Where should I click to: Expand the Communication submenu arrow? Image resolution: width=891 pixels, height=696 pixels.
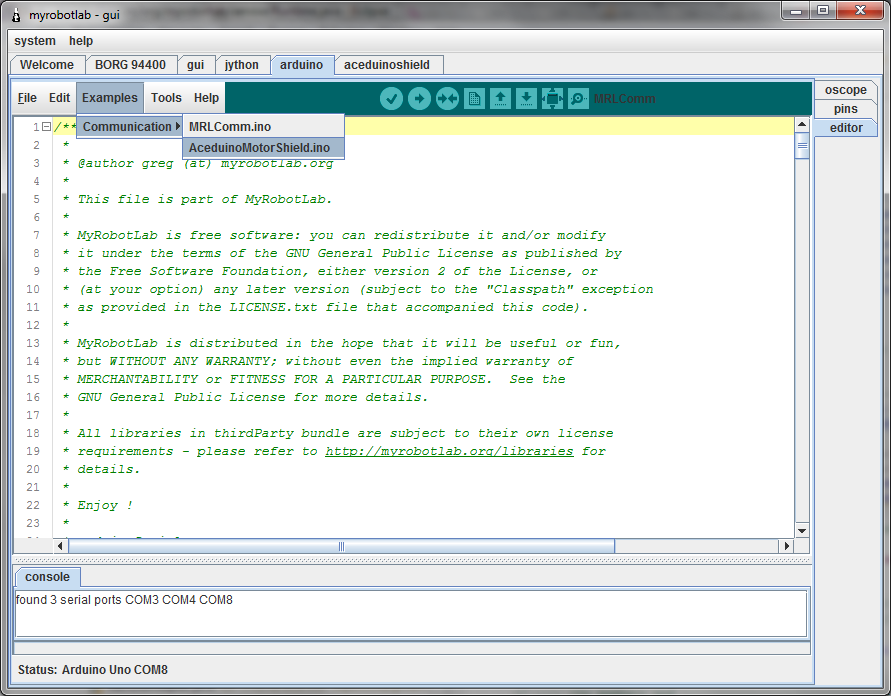[178, 126]
